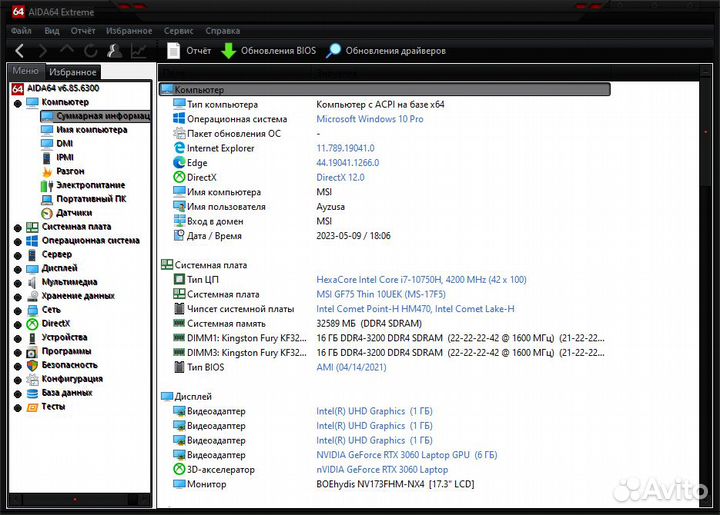Open the Отчёт menu in menu bar
720x515 pixels.
pos(83,31)
